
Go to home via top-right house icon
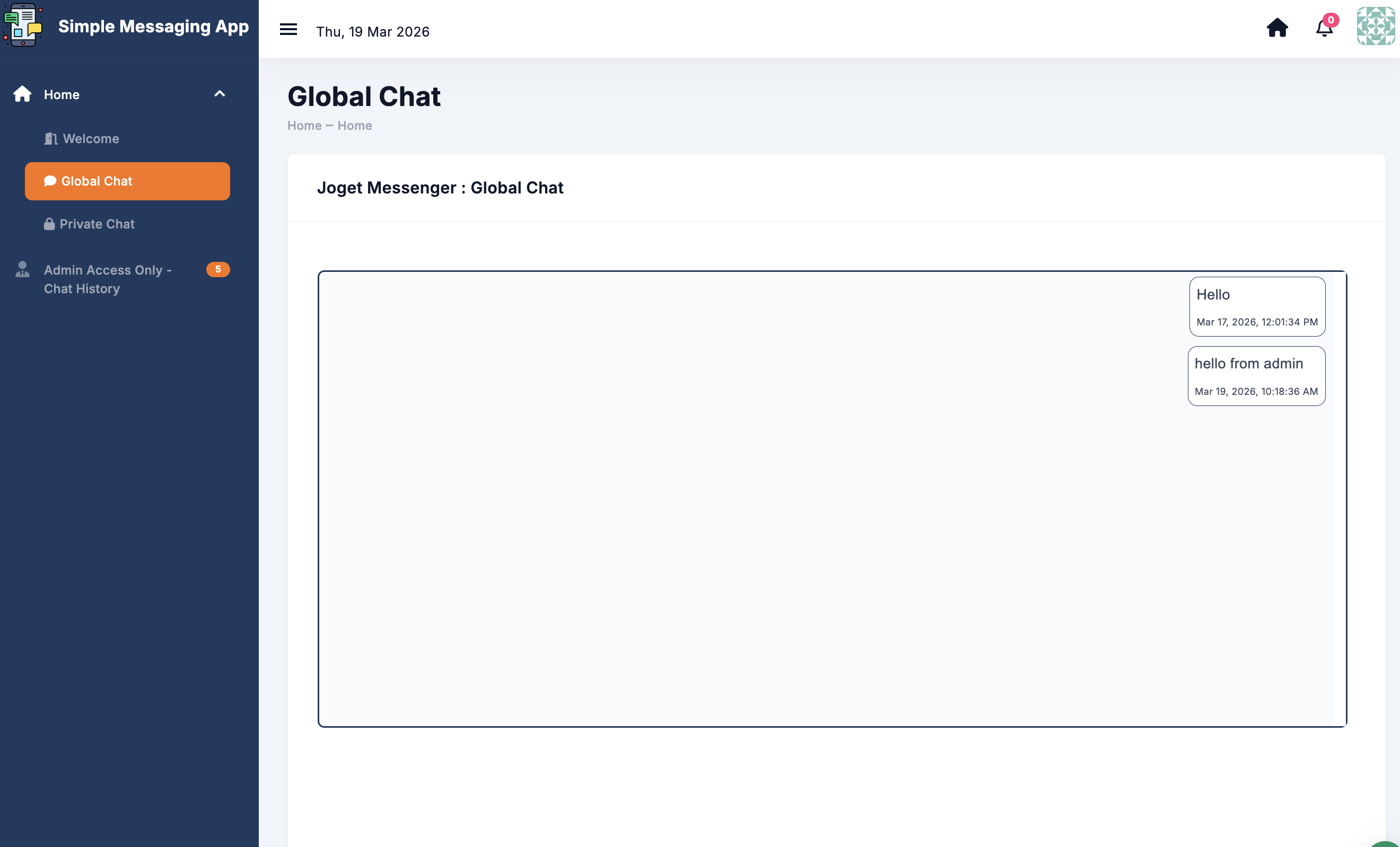pyautogui.click(x=1277, y=27)
